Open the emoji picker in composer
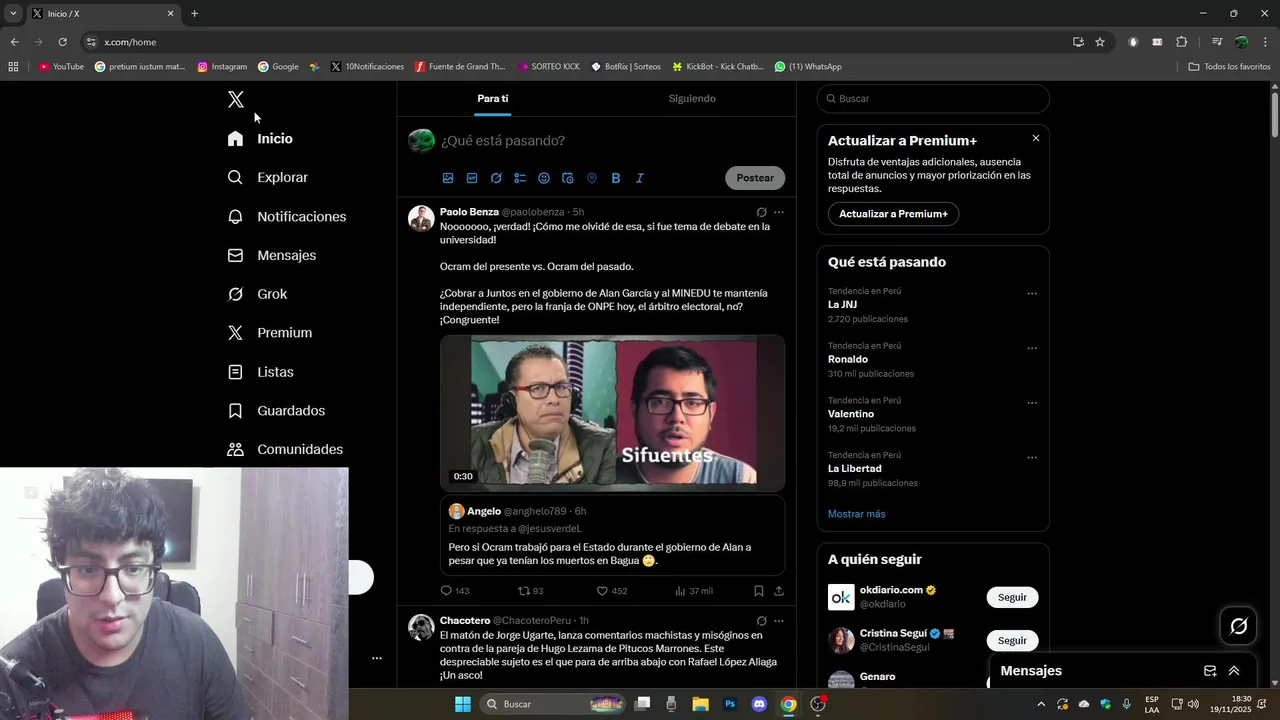Image resolution: width=1280 pixels, height=720 pixels. pos(544,178)
